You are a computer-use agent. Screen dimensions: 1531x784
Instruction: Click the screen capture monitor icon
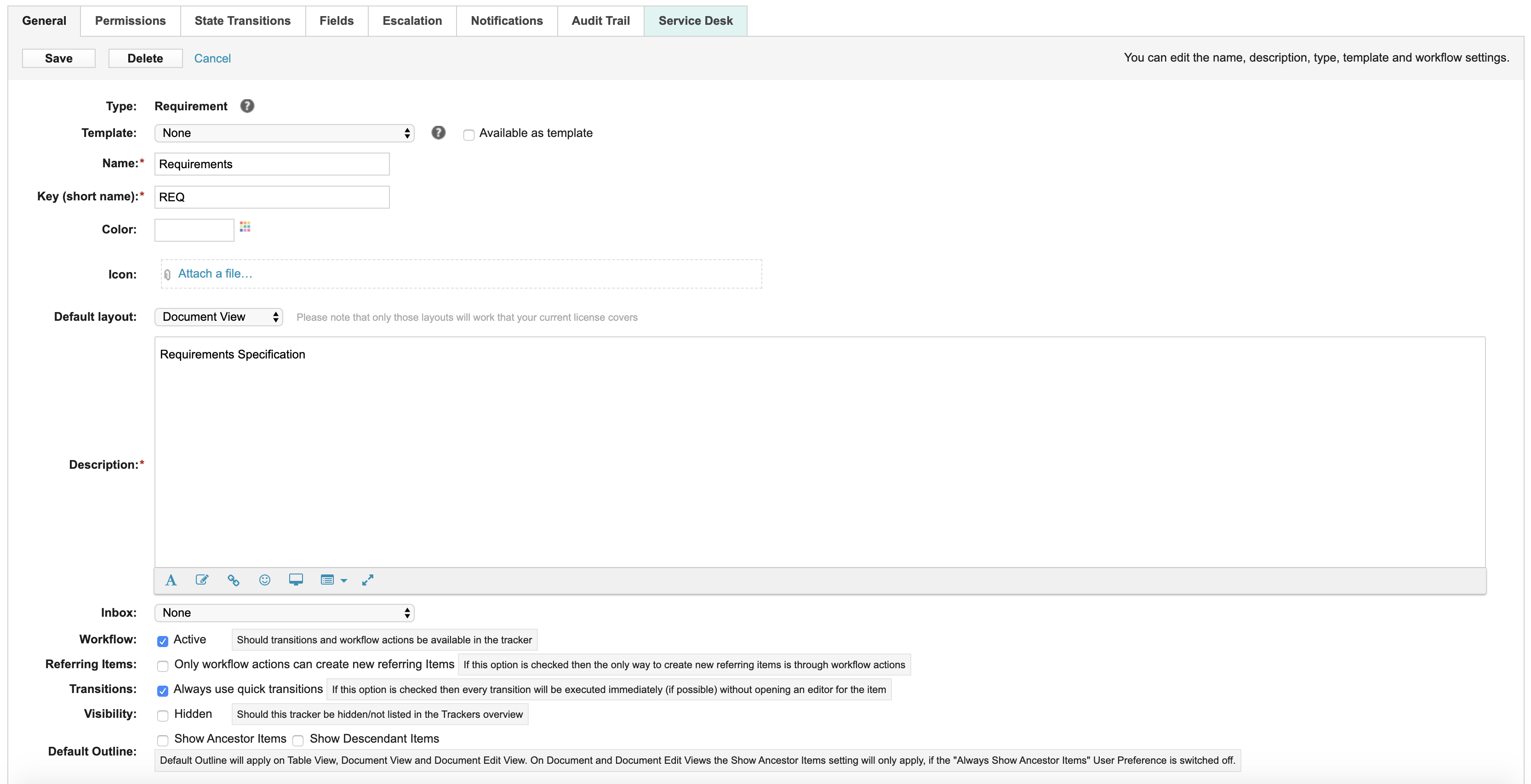coord(295,580)
